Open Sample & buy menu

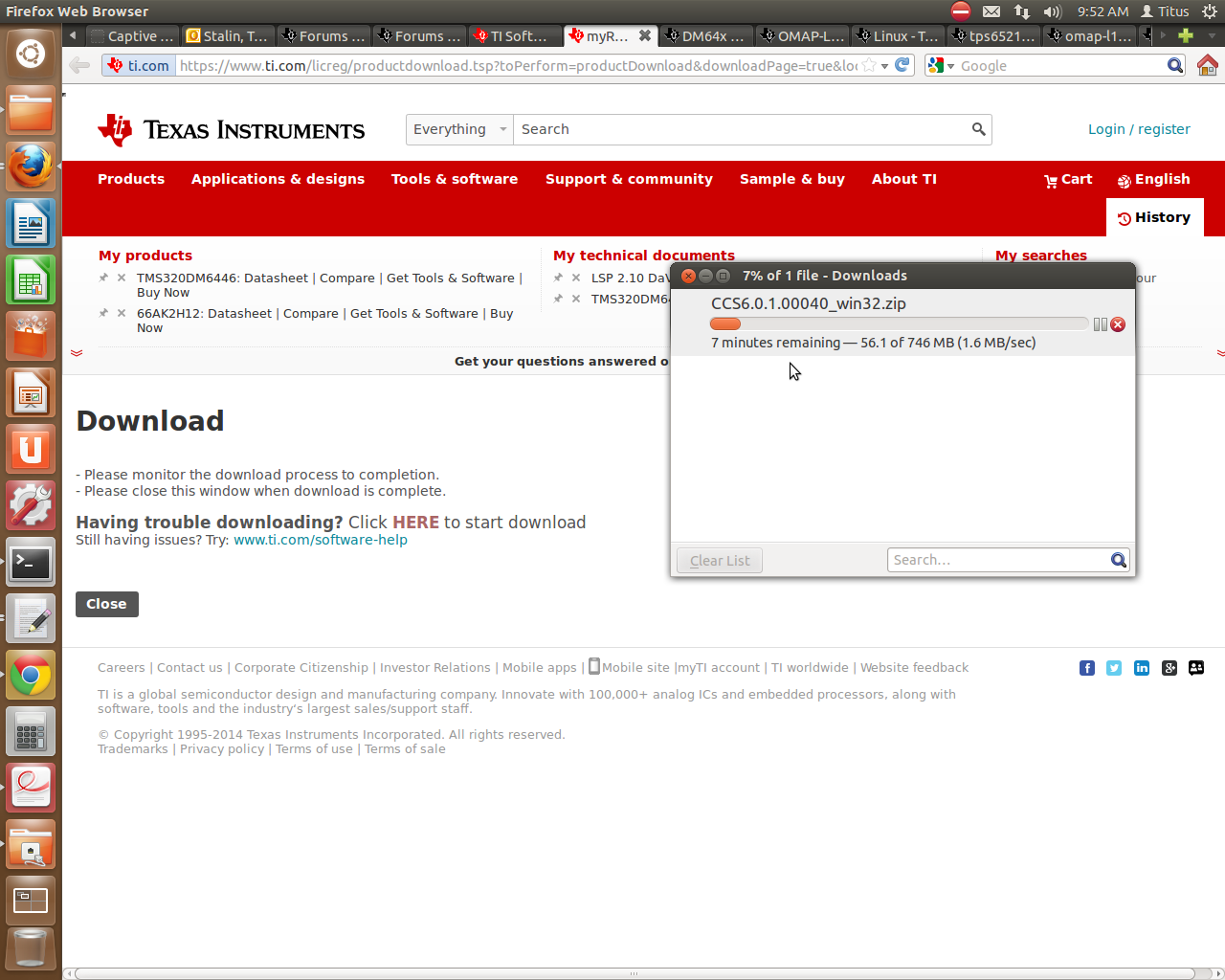click(x=792, y=179)
